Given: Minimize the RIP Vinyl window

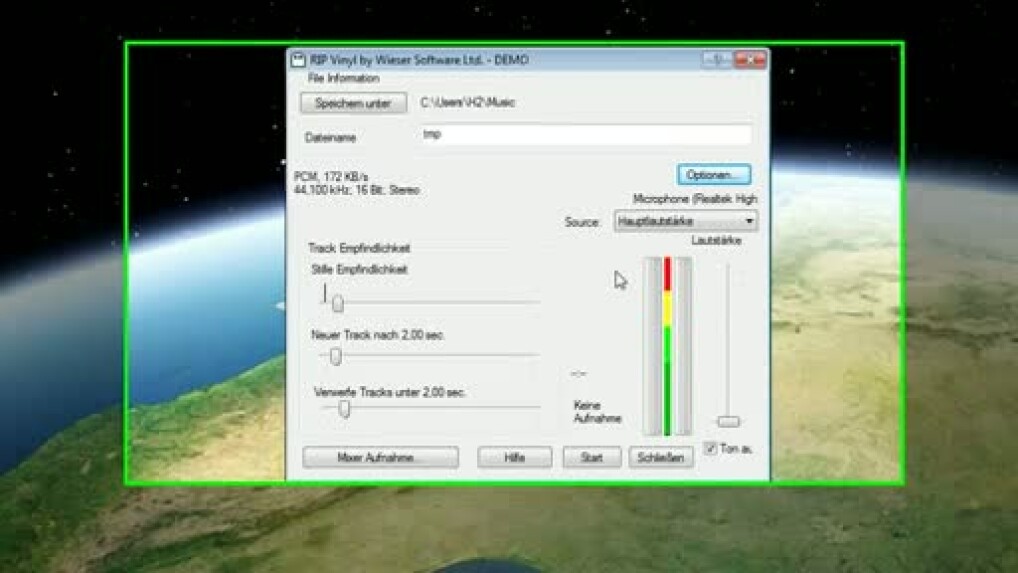Looking at the screenshot, I should 710,60.
